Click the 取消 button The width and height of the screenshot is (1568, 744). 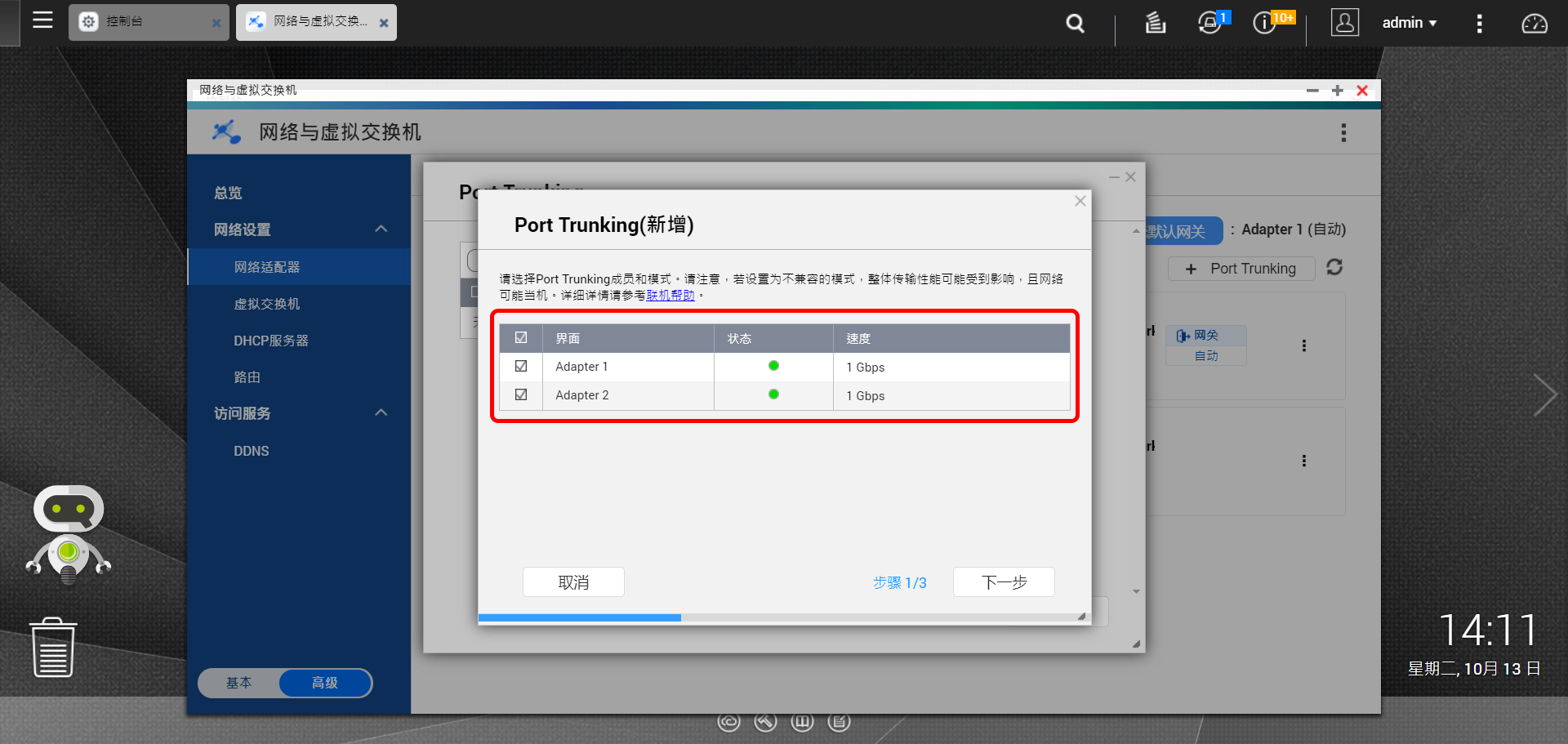coord(573,582)
